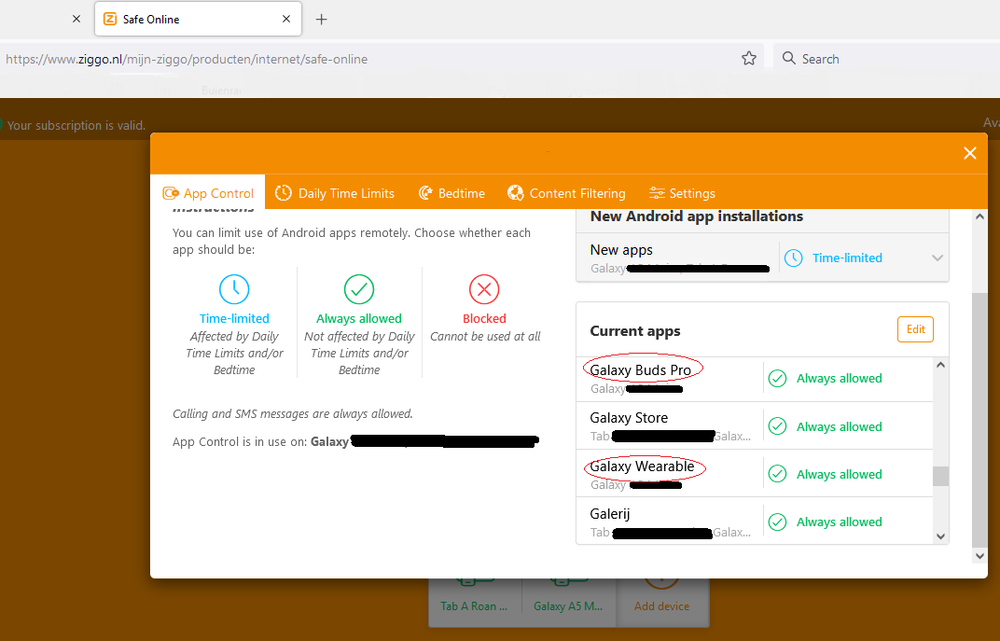
Task: Click the browser address bar URL
Action: [x=186, y=59]
